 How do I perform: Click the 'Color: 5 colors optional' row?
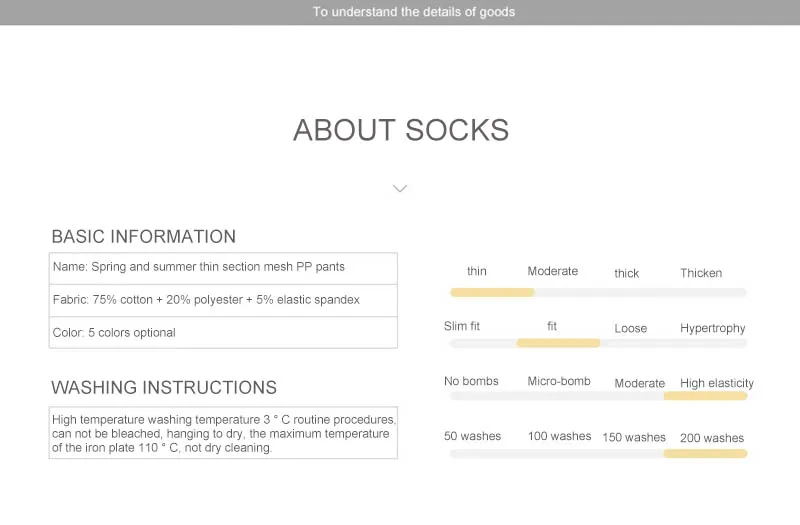click(x=223, y=333)
